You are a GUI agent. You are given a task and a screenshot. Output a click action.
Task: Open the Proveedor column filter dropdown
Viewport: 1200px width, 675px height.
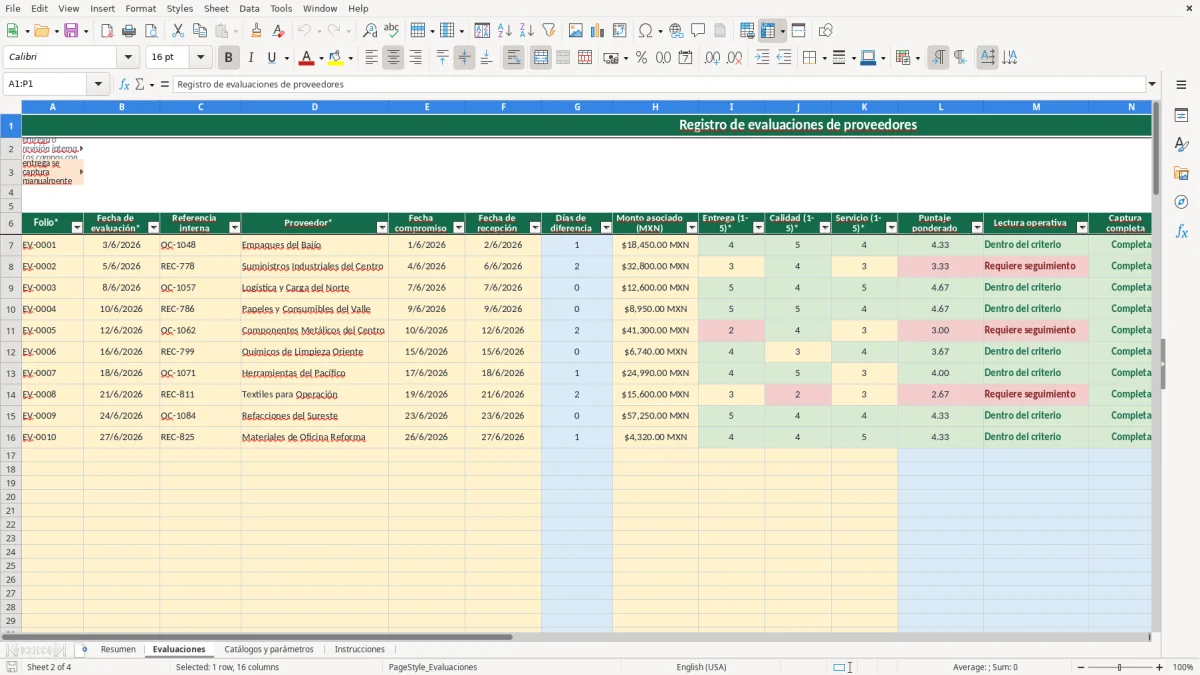pos(381,228)
